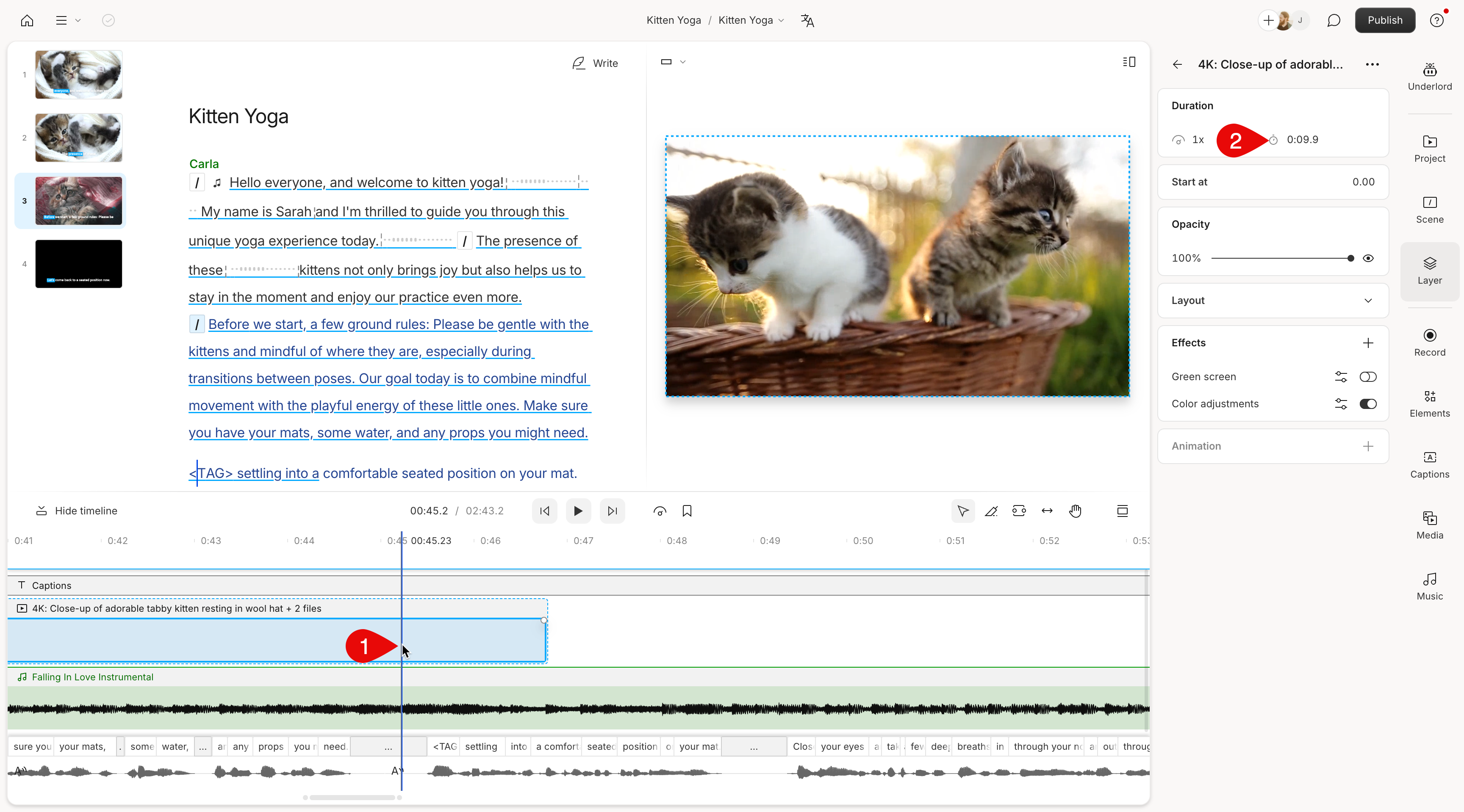Open the Media sidebar panel
Screen dimensions: 1464x812
(x=1429, y=525)
